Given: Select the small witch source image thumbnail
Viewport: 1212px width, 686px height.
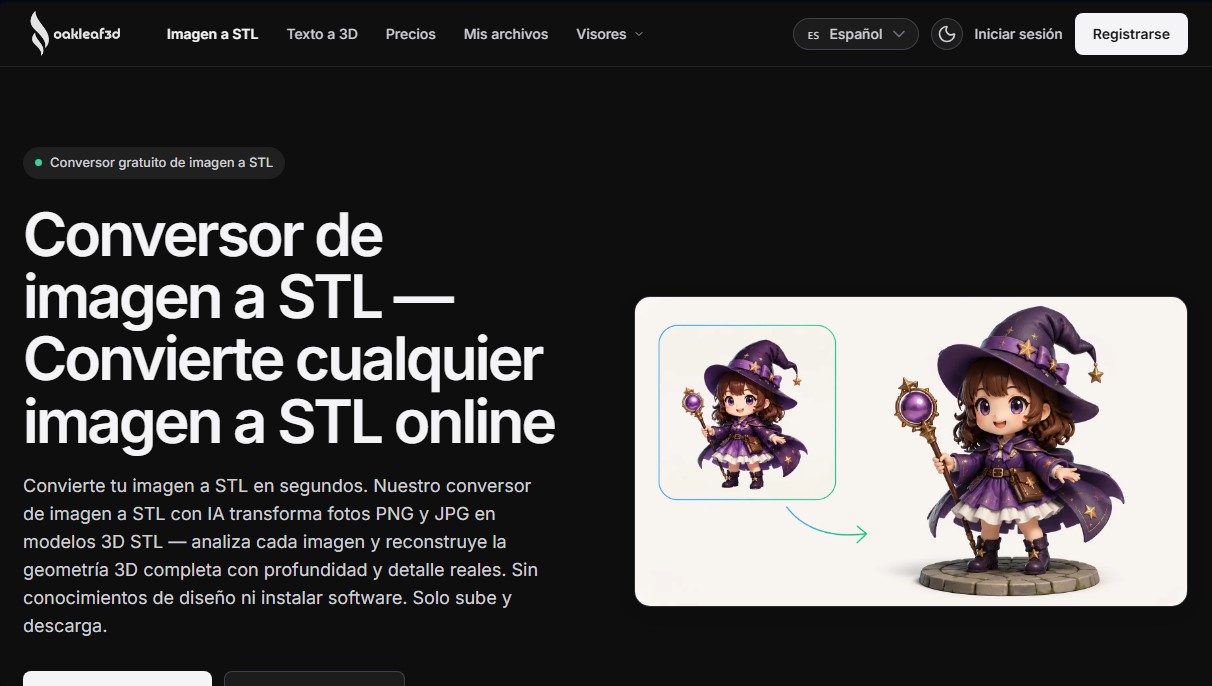Looking at the screenshot, I should 747,412.
